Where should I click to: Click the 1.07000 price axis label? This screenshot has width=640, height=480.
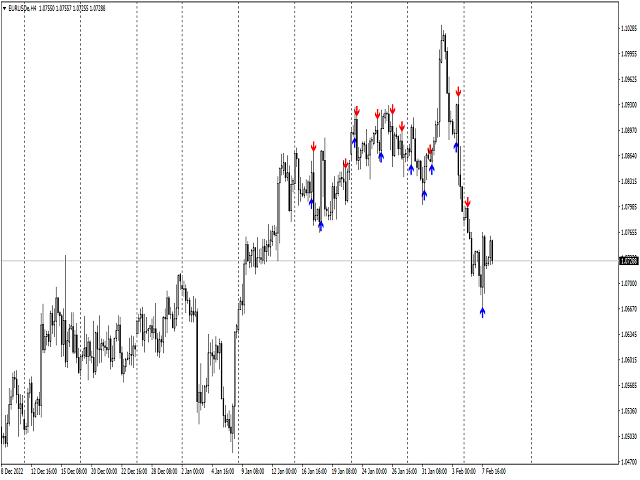tap(629, 283)
